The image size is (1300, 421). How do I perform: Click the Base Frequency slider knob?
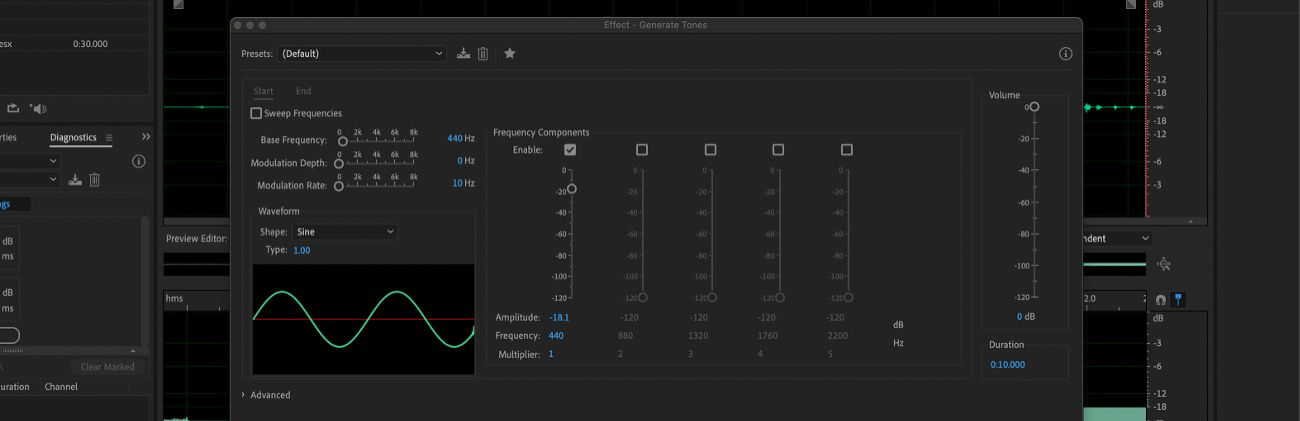(x=343, y=141)
